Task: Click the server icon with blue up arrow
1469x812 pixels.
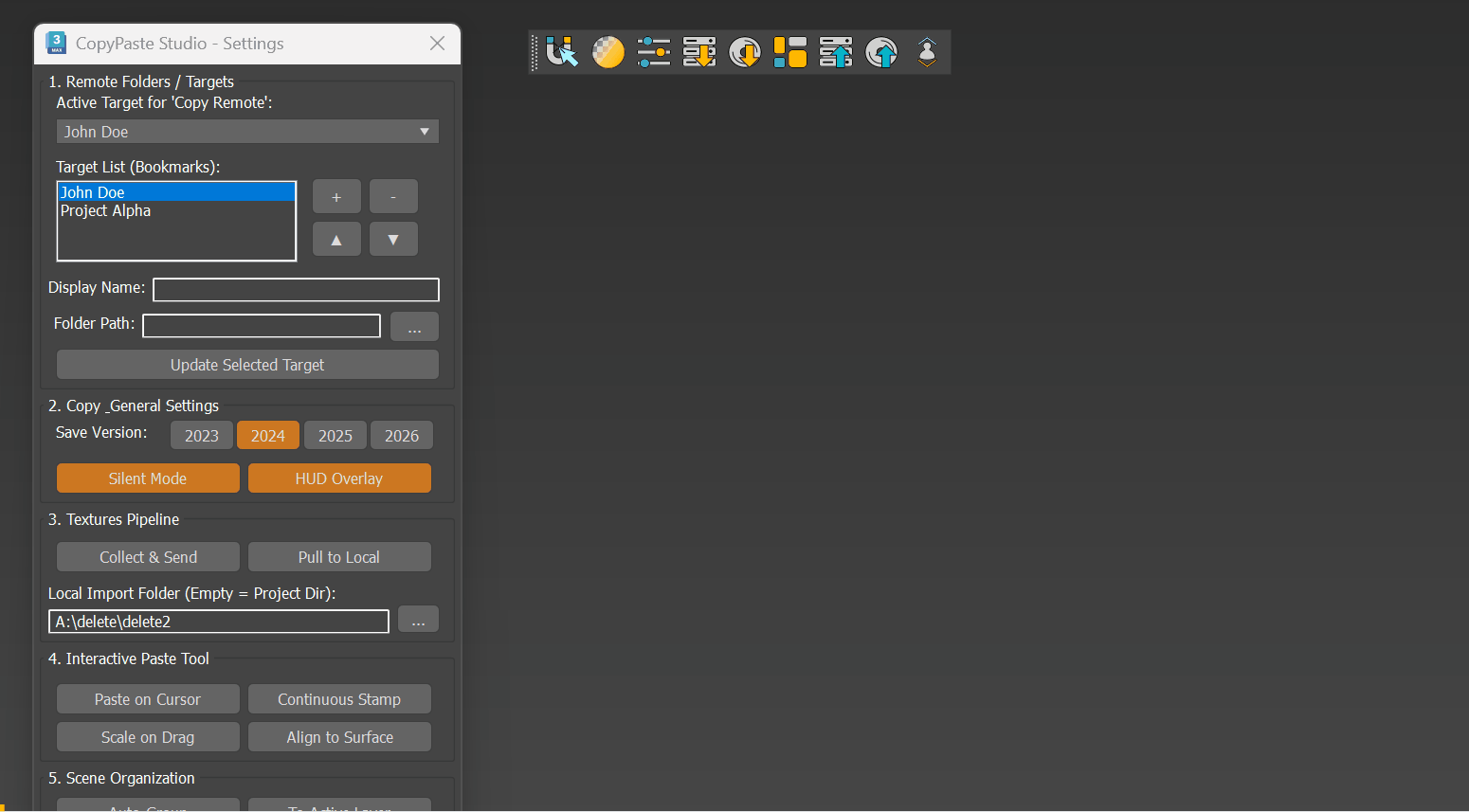Action: pos(835,52)
